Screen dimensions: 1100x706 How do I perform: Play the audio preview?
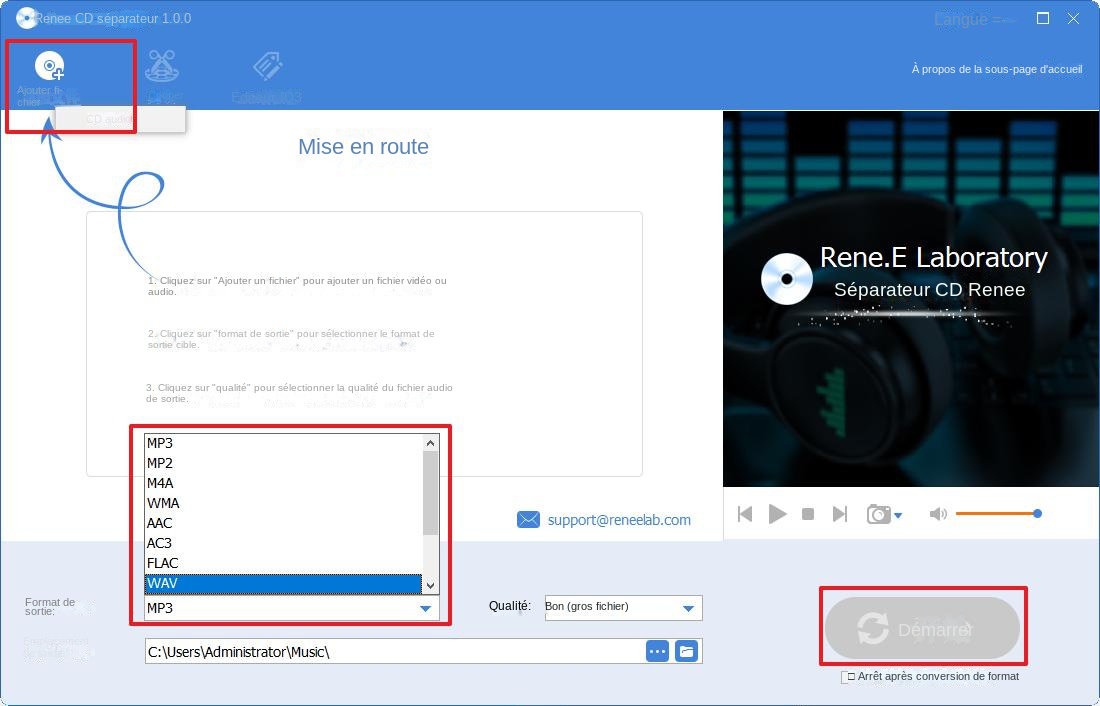point(777,513)
